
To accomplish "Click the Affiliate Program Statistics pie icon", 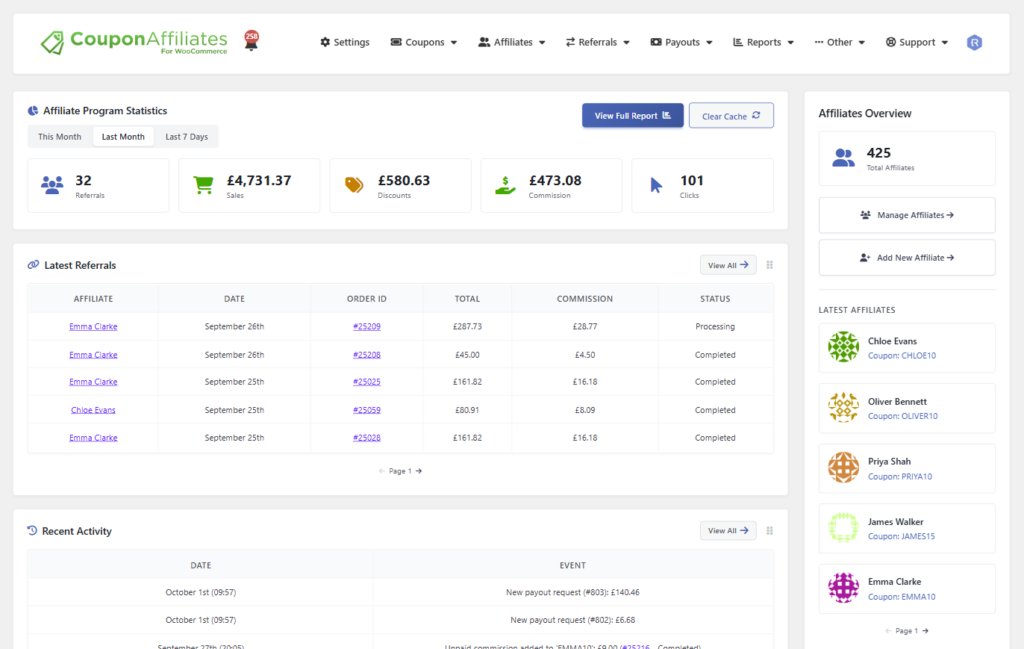I will click(x=33, y=110).
